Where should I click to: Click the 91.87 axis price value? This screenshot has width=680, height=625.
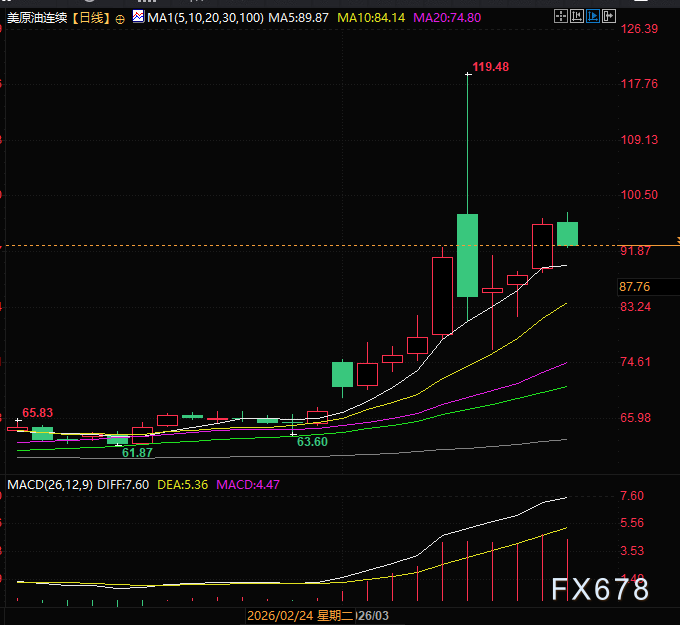point(635,251)
